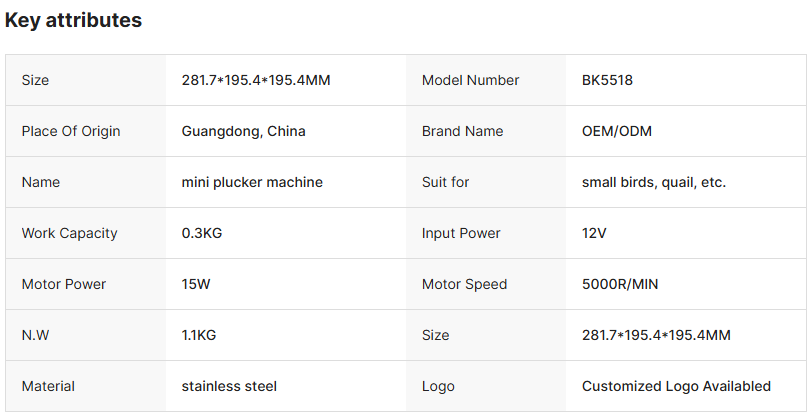811x416 pixels.
Task: Select the Motor Speed label
Action: 464,284
